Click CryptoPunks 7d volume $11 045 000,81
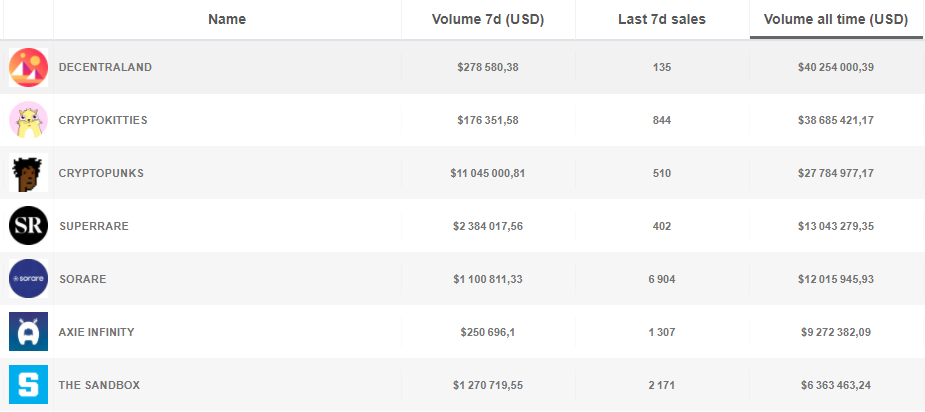Image resolution: width=925 pixels, height=412 pixels. click(487, 173)
